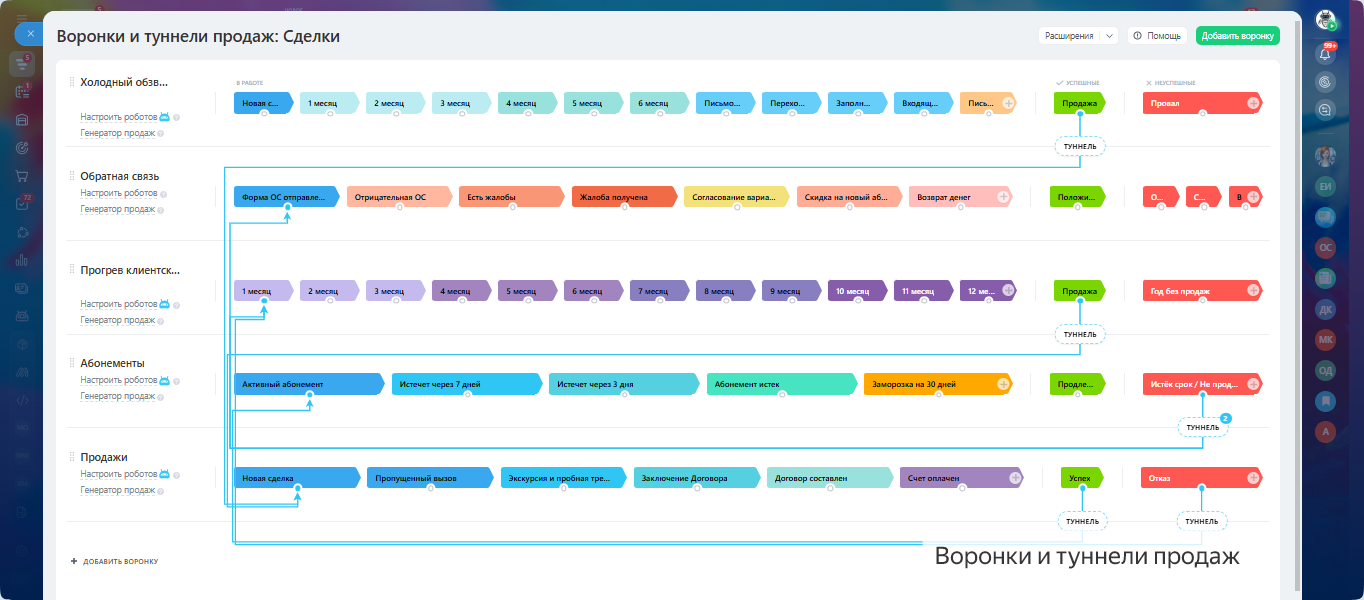Close the funnels slider with the X button
This screenshot has height=600, width=1364.
[x=30, y=33]
